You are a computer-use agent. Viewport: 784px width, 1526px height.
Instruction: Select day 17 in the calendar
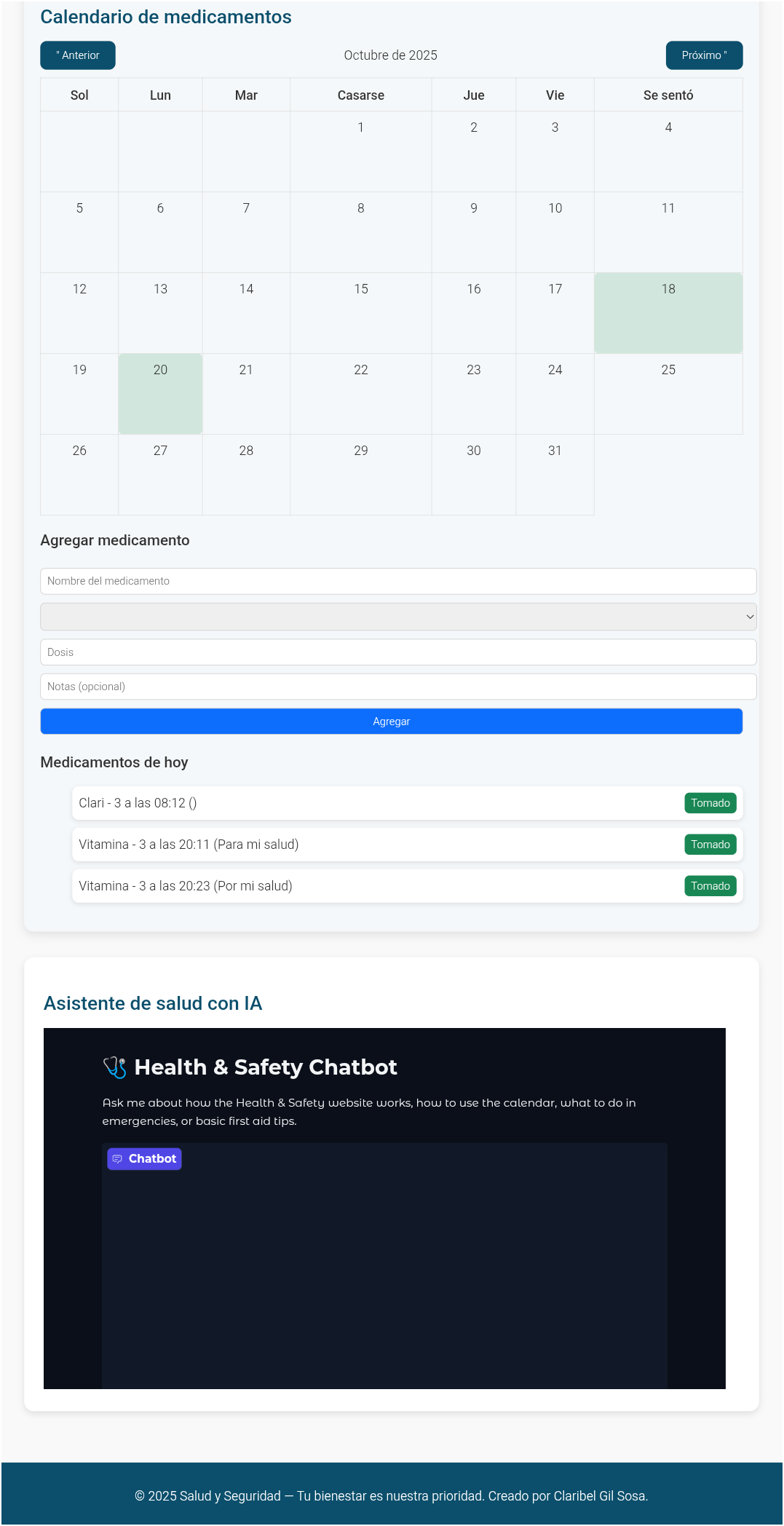coord(555,313)
